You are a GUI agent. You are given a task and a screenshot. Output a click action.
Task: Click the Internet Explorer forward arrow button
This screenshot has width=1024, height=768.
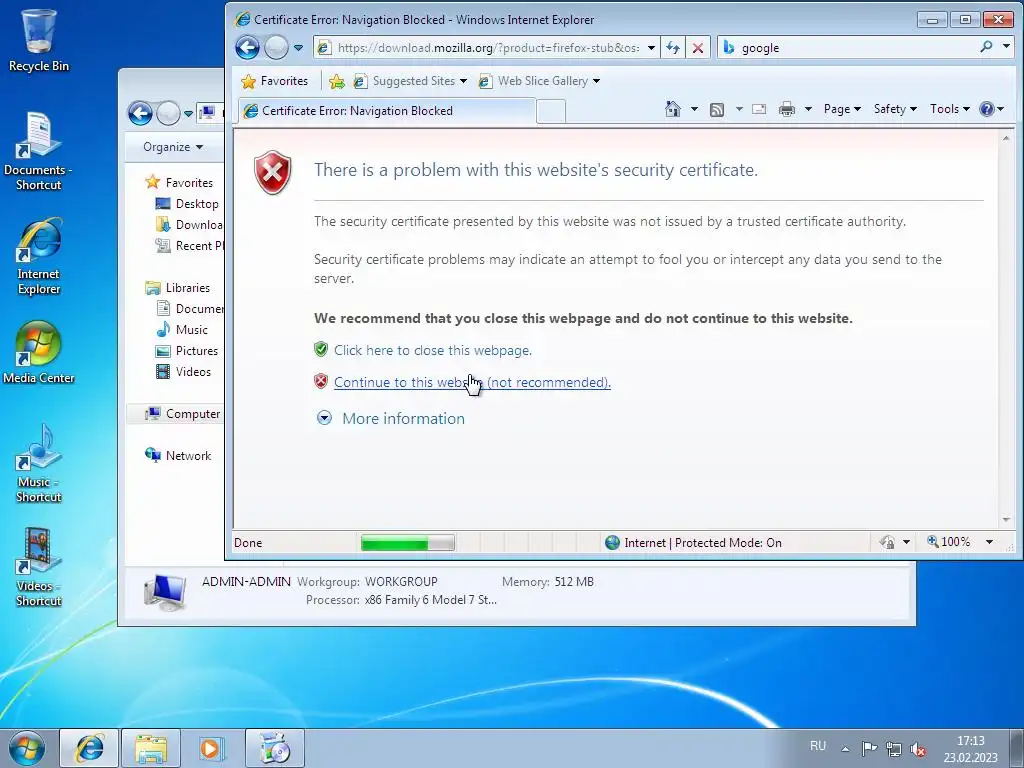pos(277,48)
